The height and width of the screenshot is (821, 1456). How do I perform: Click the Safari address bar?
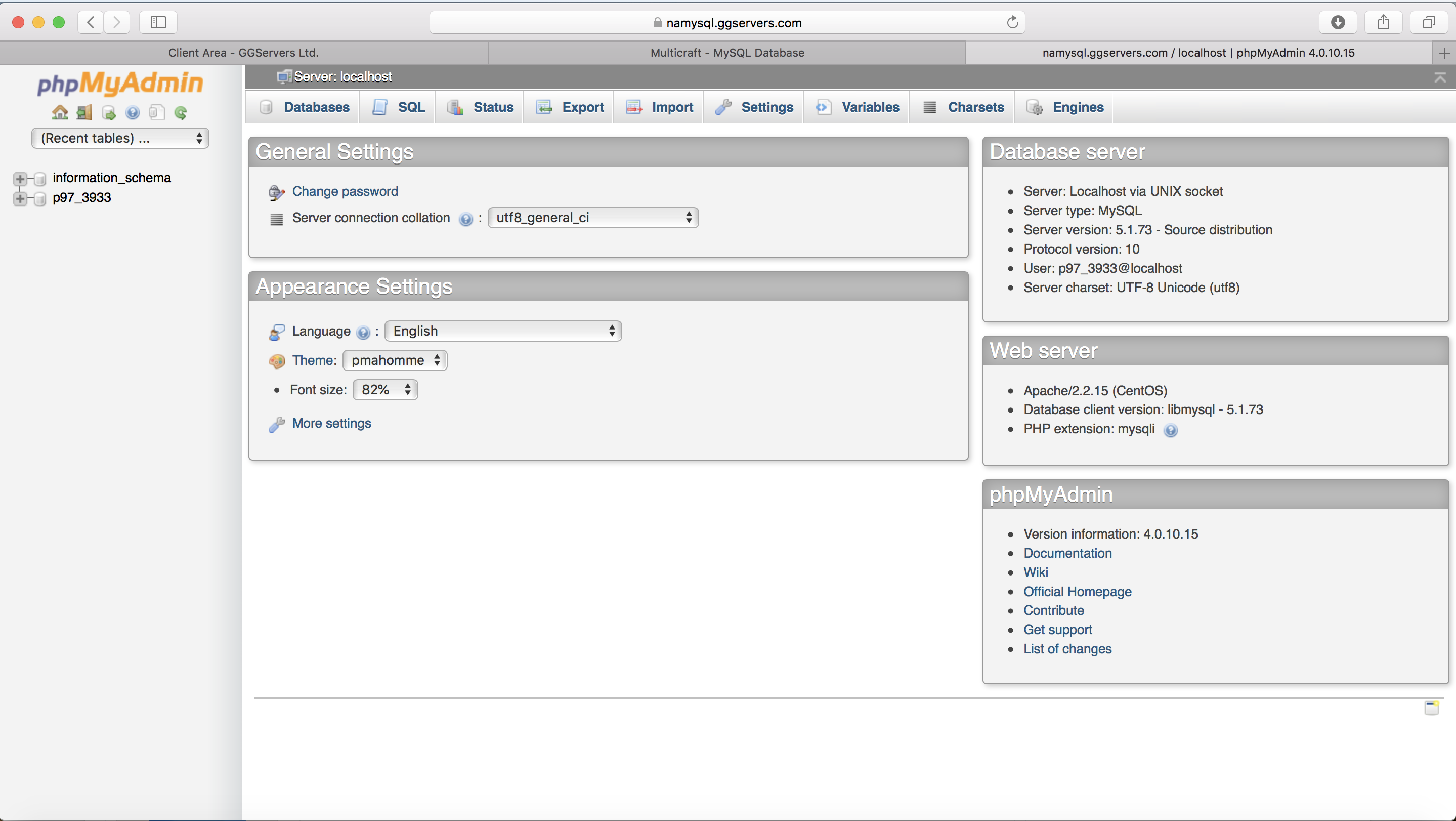click(727, 23)
